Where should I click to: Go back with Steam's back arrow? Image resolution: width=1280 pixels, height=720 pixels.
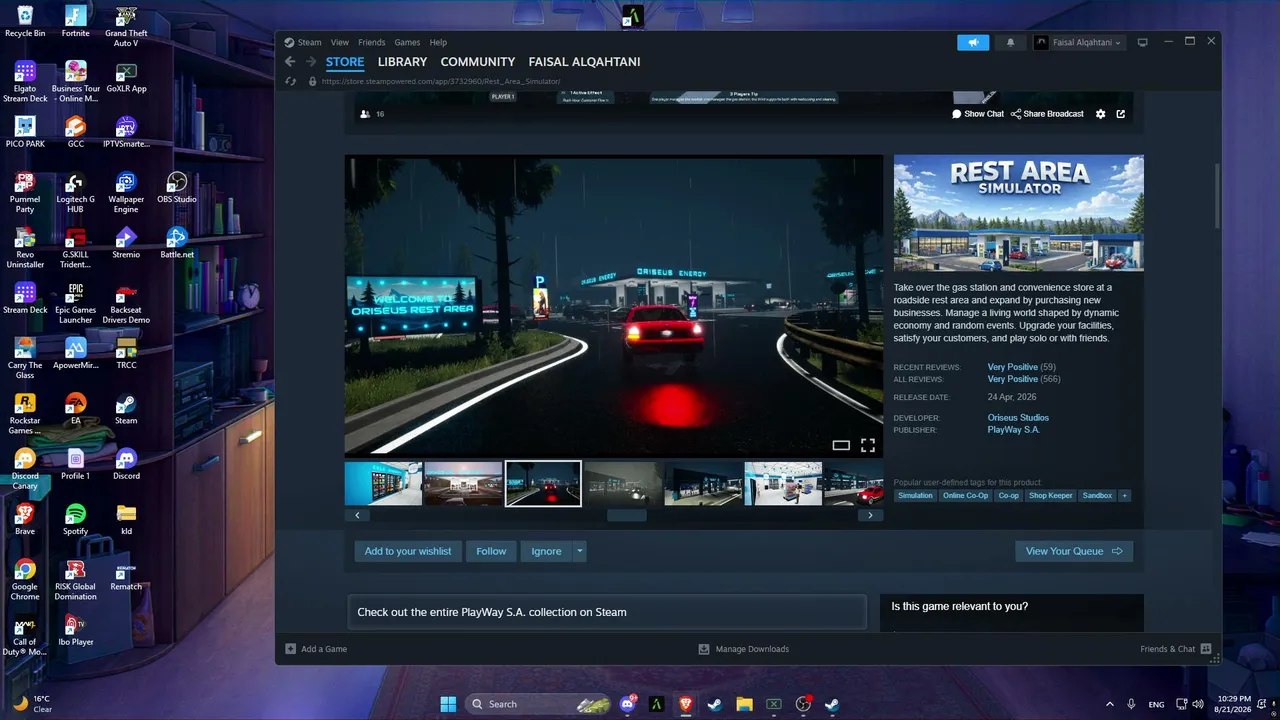tap(290, 62)
